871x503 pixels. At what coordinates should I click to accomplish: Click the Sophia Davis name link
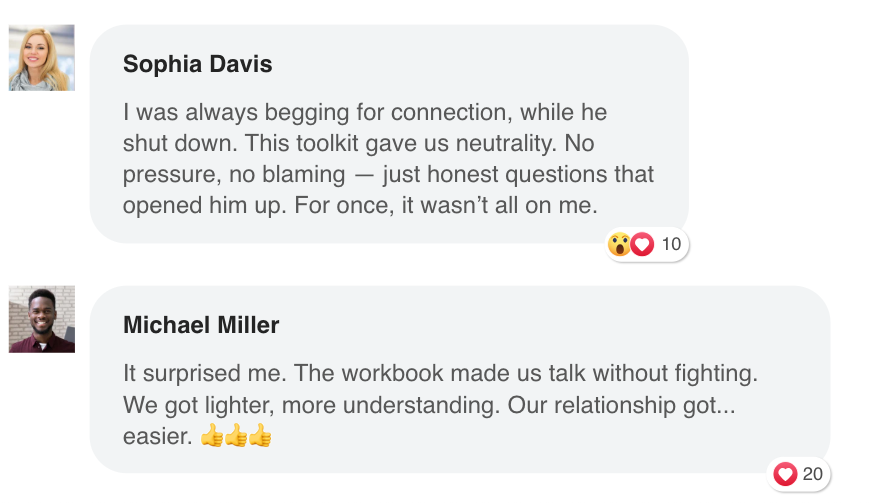(x=197, y=64)
